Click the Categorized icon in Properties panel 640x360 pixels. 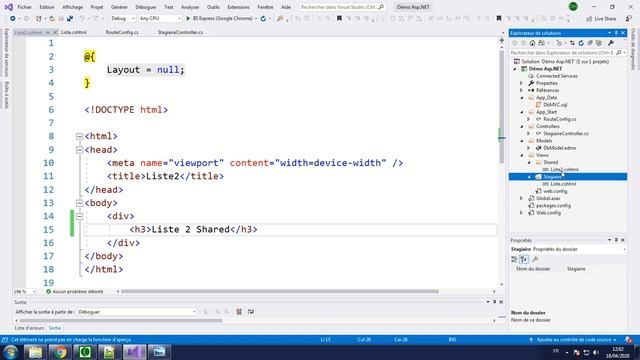coord(514,259)
